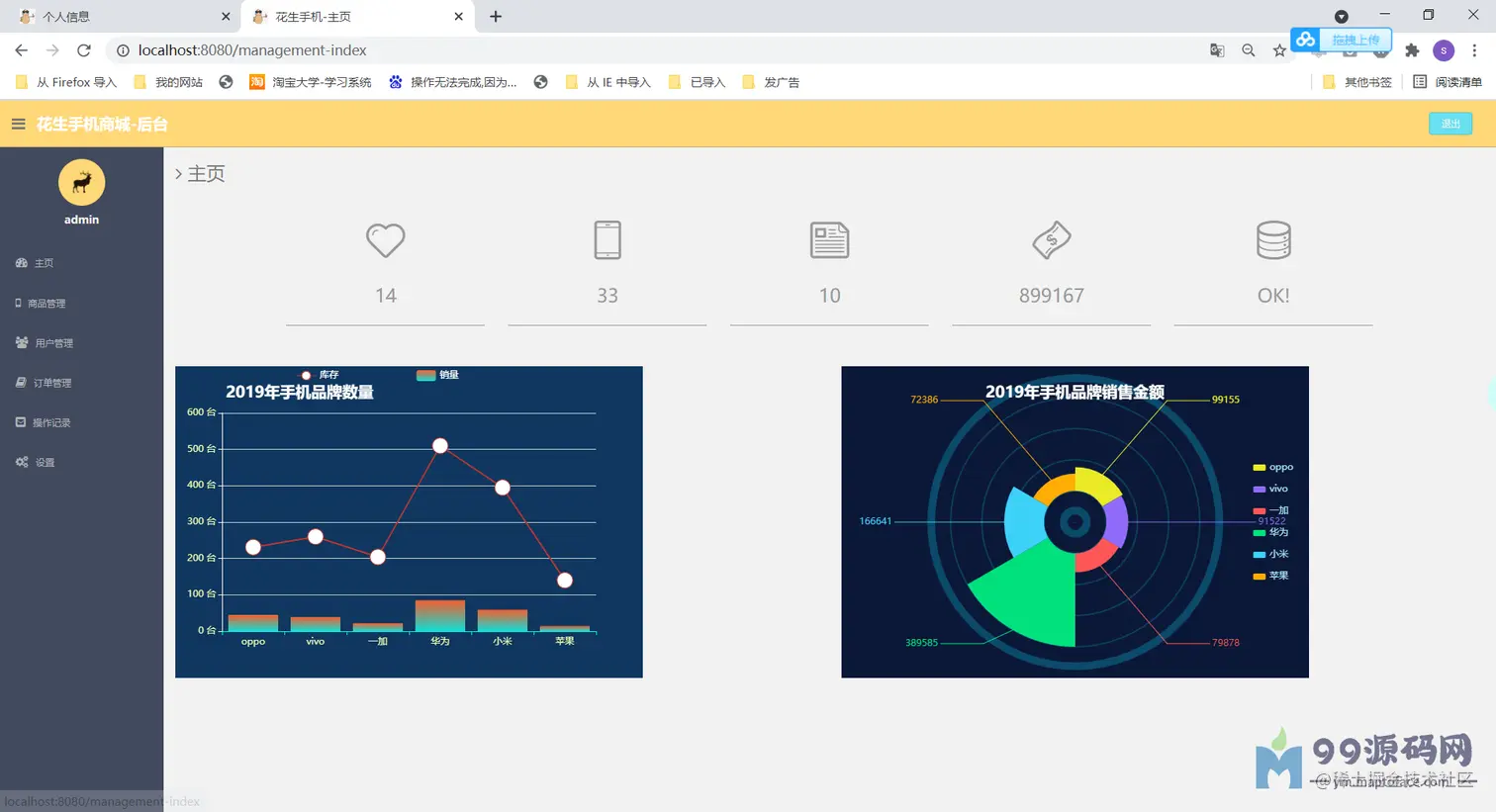Toggle oppo legend in pie chart
This screenshot has width=1496, height=812.
(1272, 467)
